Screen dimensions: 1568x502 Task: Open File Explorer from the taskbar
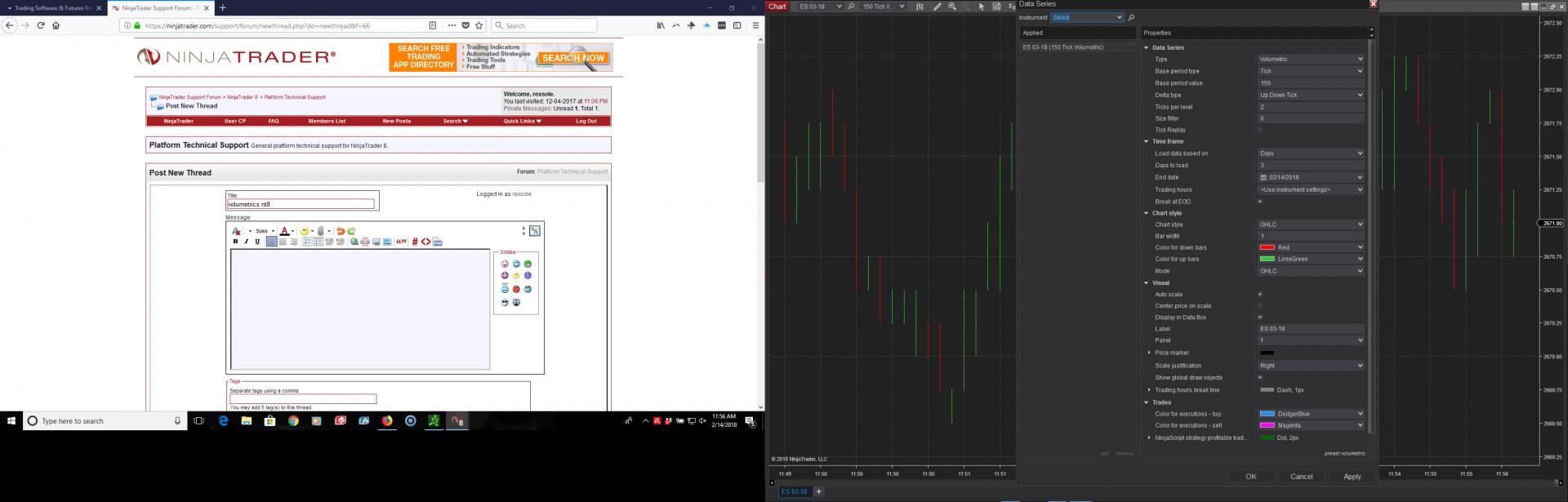246,421
